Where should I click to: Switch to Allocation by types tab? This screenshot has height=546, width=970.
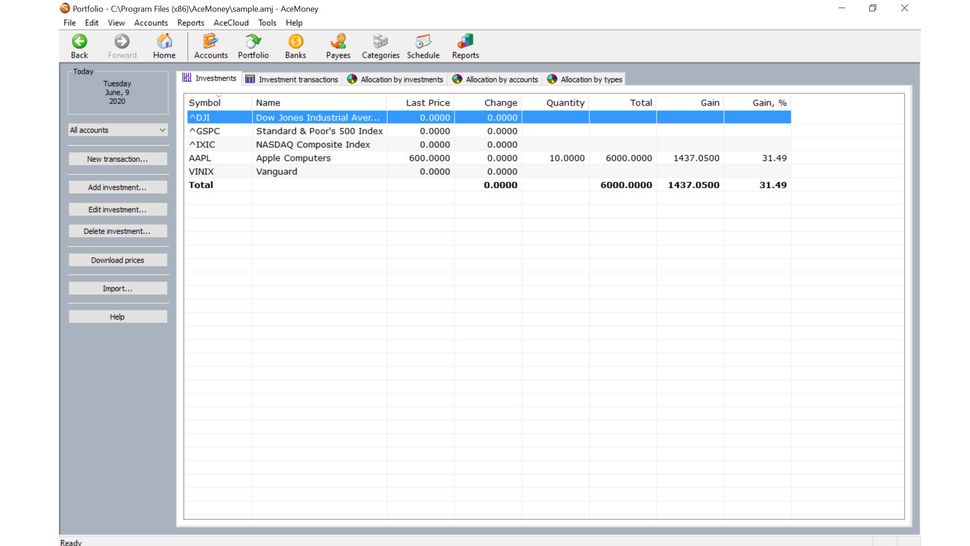click(x=585, y=79)
